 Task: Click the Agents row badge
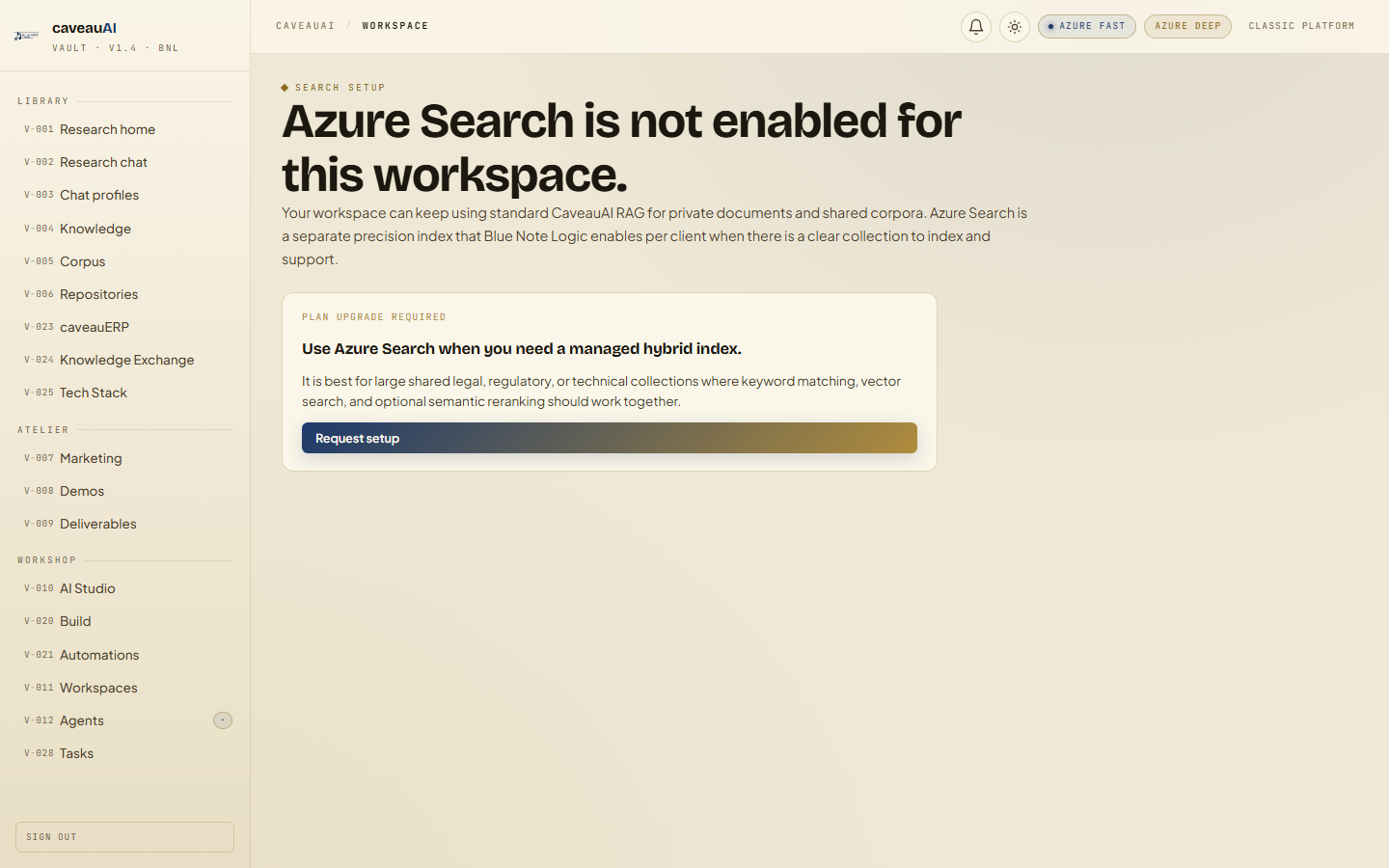(223, 720)
